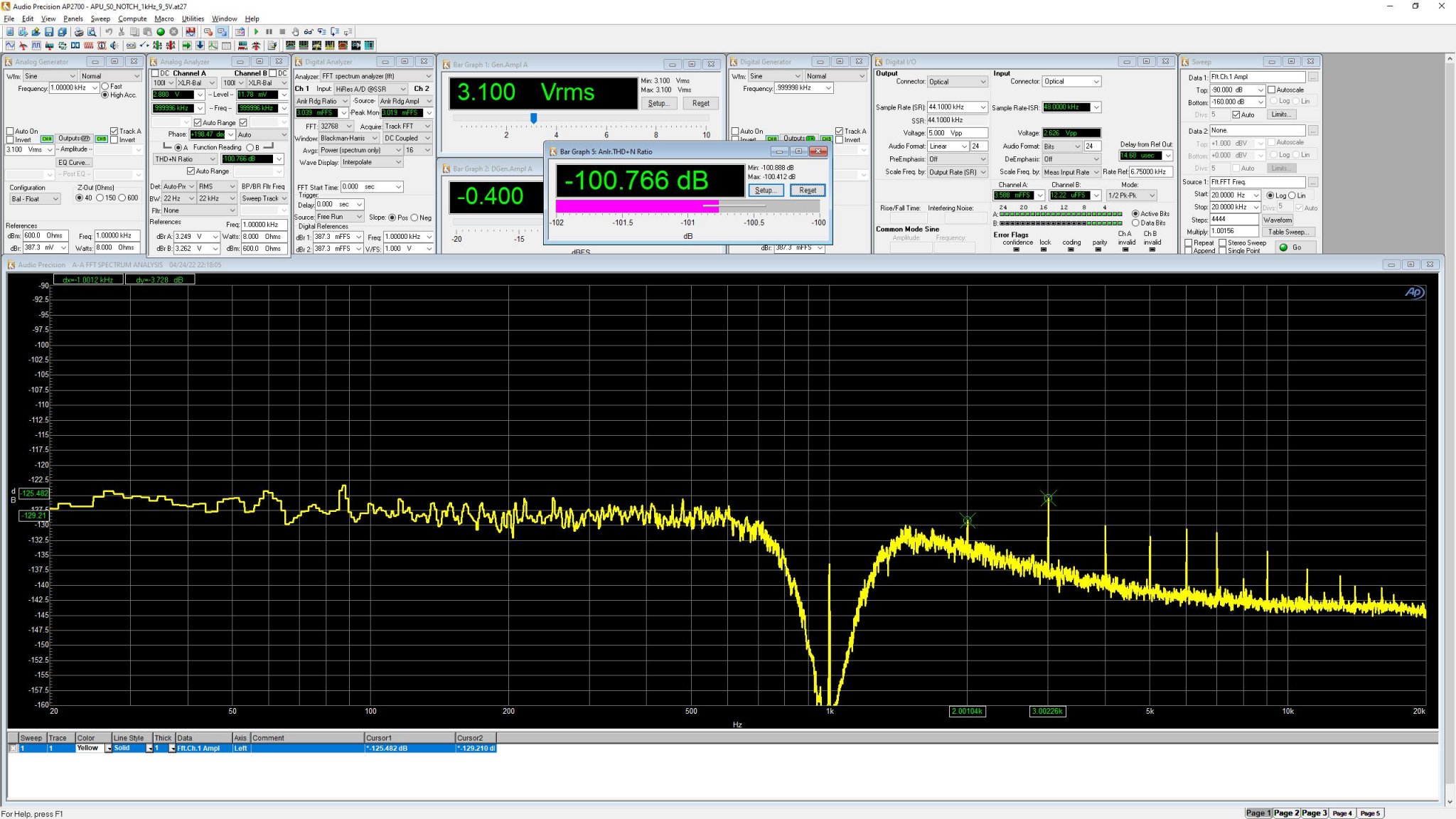Click the blue slider thumb in Bar Graph 1
The width and height of the screenshot is (1456, 819).
click(533, 117)
